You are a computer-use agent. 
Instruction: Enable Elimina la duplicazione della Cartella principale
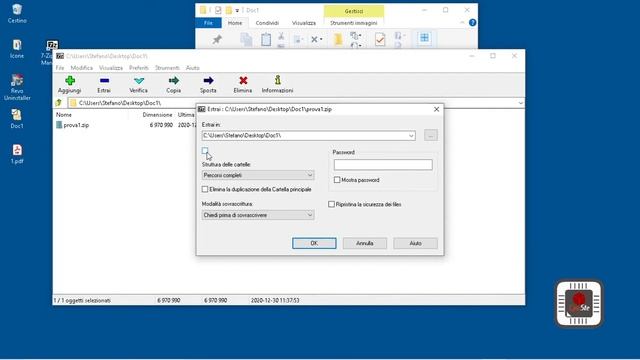[205, 189]
